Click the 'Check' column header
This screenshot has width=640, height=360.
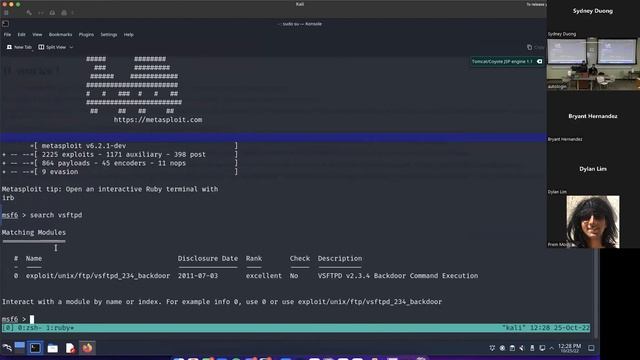(300, 258)
